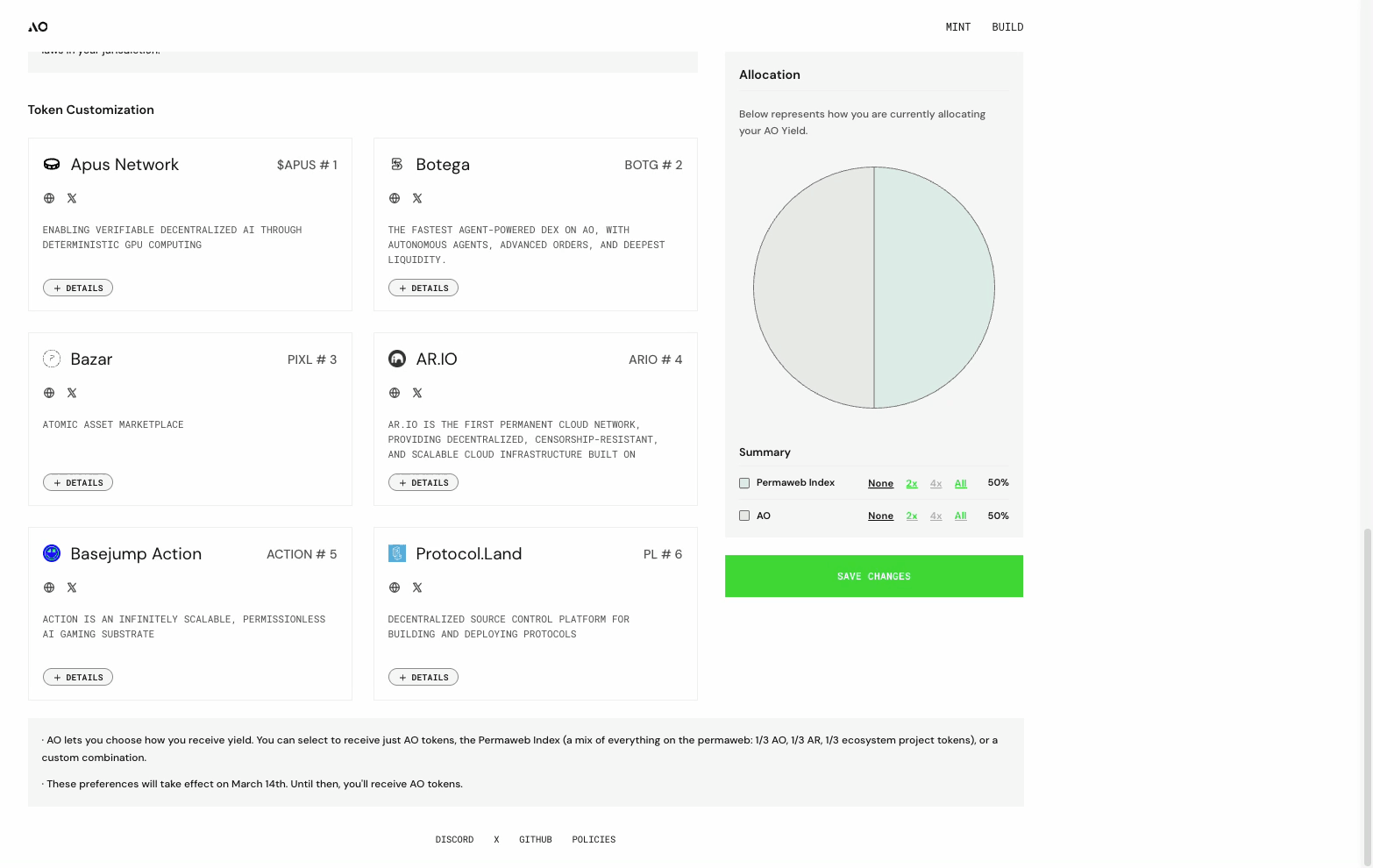Tick the Permaweb Index checkbox
Image resolution: width=1373 pixels, height=868 pixels.
[x=744, y=483]
